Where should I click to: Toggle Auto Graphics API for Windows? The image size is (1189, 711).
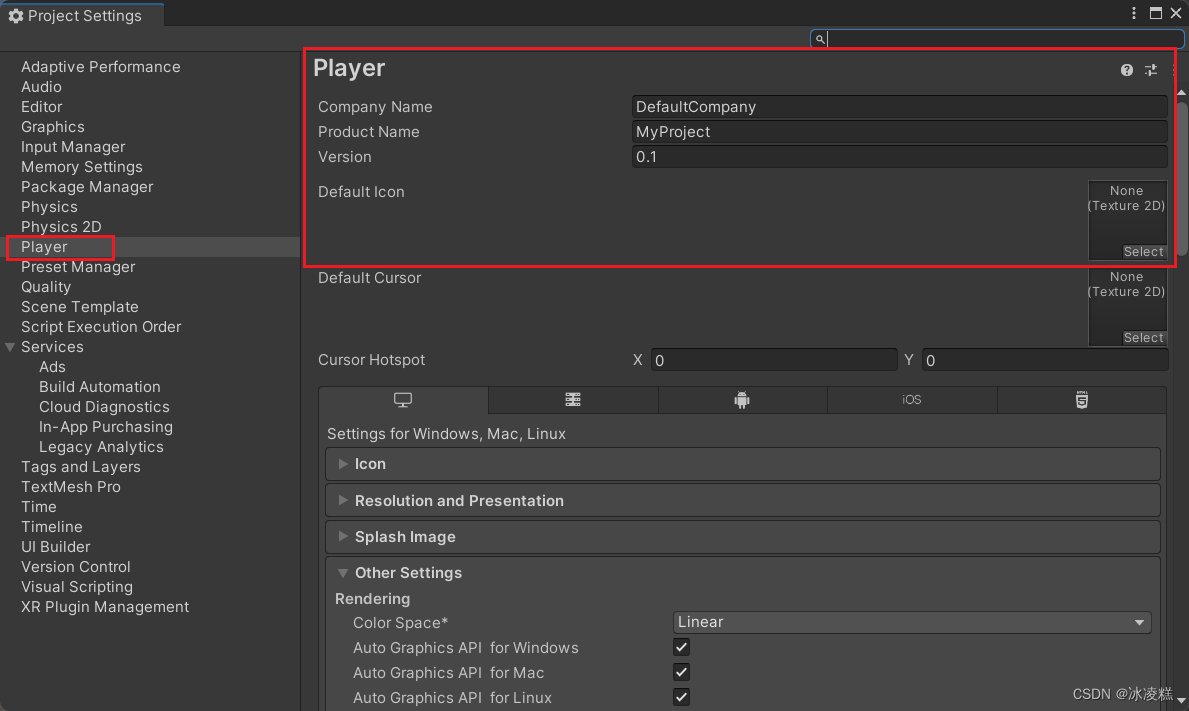(681, 647)
